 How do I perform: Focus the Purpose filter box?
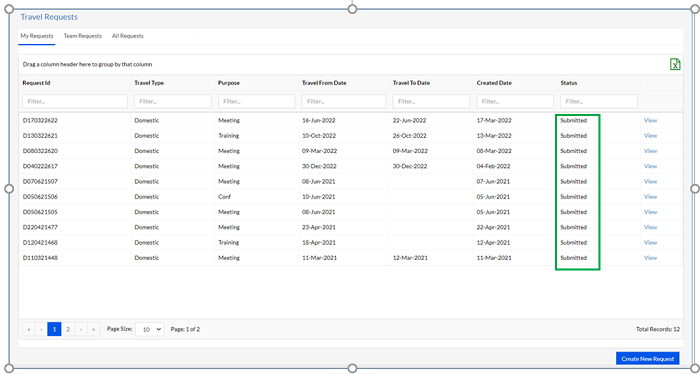257,101
